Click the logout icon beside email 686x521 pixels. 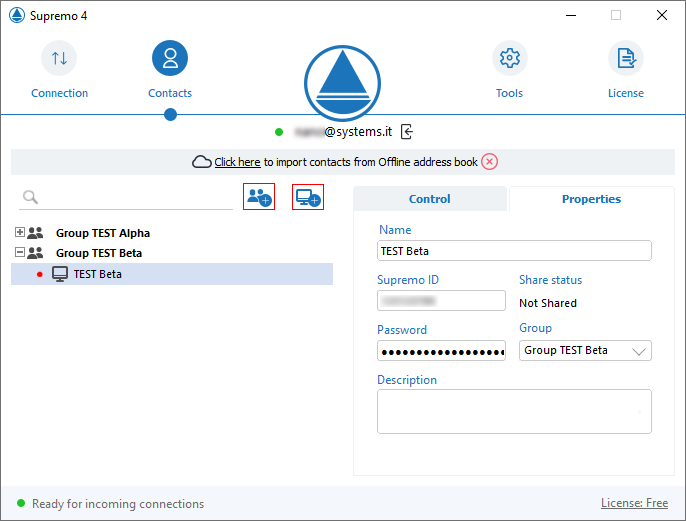coord(407,131)
